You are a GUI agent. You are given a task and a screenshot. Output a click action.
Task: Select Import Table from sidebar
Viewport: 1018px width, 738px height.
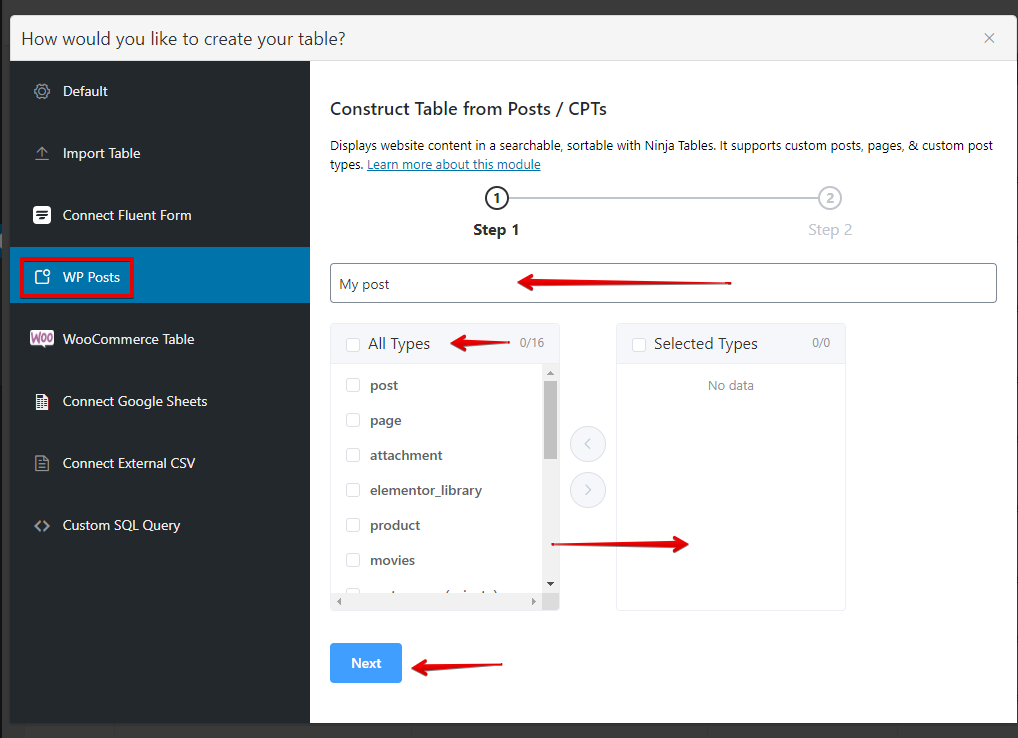click(160, 153)
